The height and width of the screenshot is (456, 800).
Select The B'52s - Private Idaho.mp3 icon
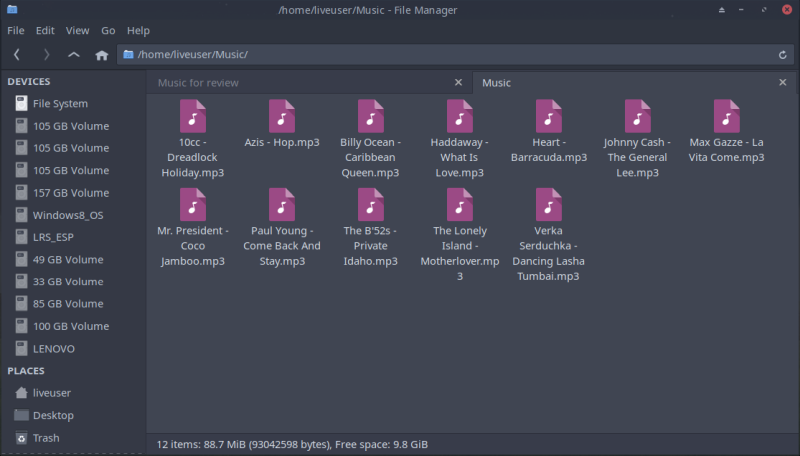coord(370,205)
